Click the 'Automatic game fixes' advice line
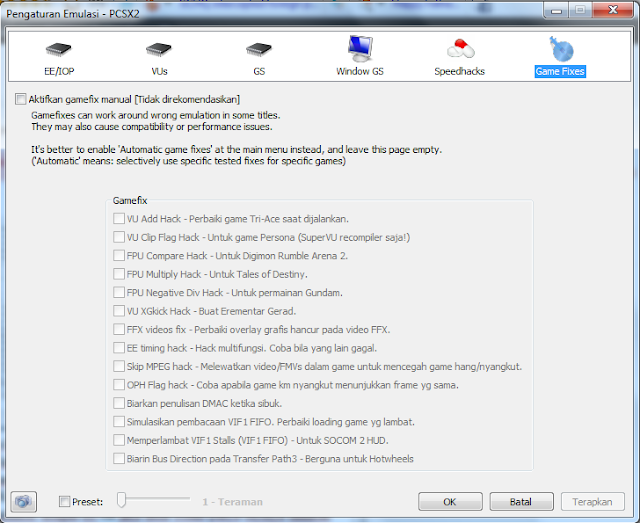Image resolution: width=640 pixels, height=523 pixels. (x=236, y=149)
